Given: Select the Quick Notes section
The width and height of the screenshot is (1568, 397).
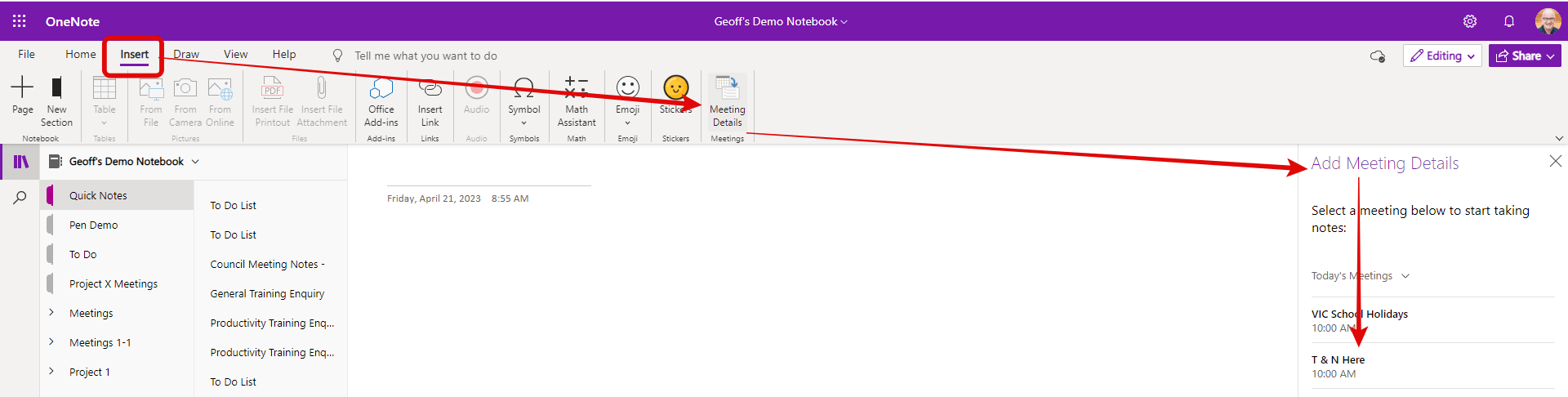Looking at the screenshot, I should [118, 195].
